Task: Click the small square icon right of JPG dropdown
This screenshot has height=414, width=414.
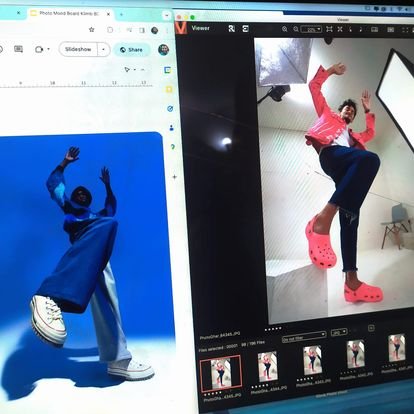Action: click(x=371, y=328)
